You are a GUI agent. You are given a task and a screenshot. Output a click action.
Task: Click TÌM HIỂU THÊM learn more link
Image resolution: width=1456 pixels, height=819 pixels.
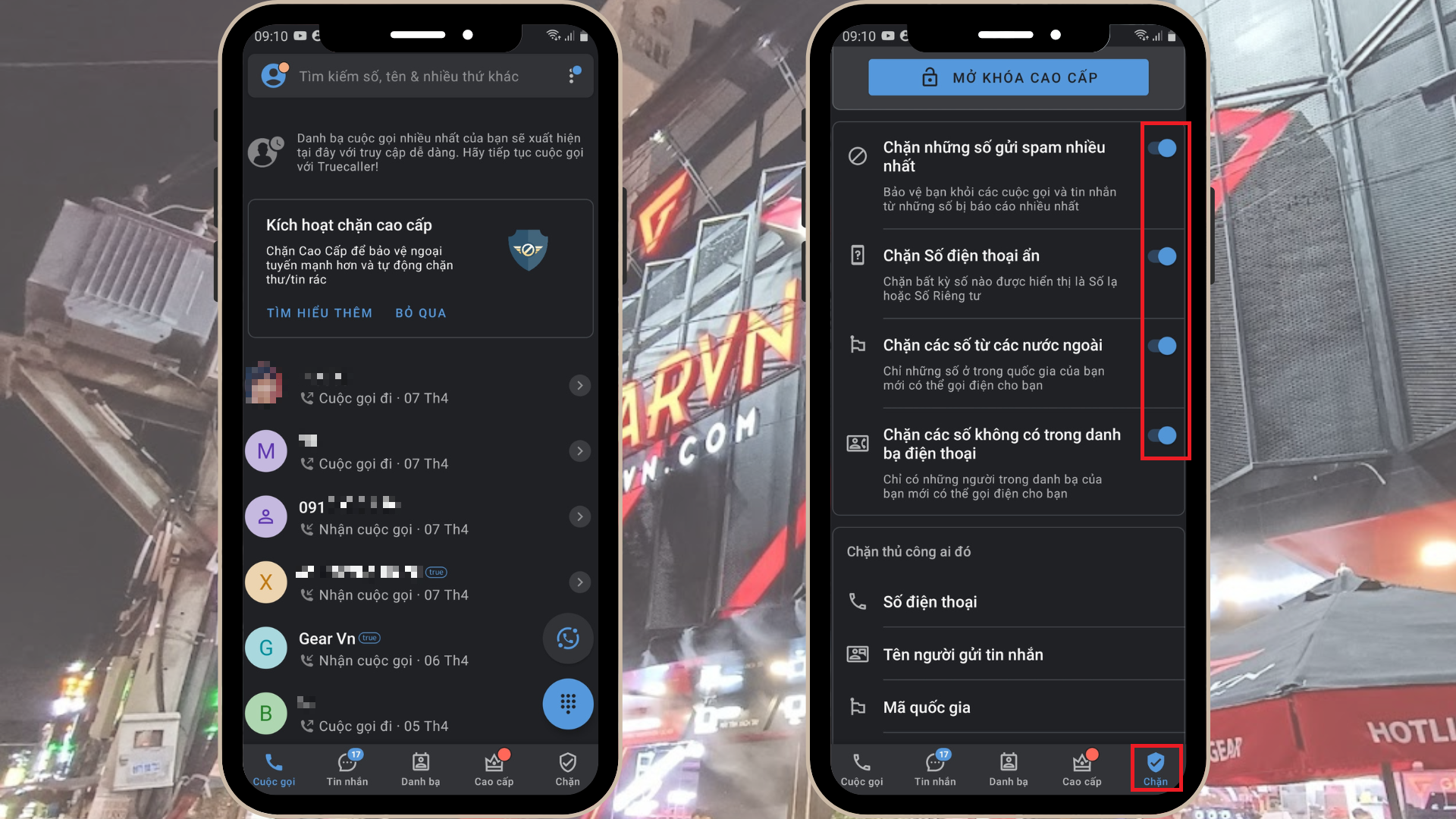(316, 313)
